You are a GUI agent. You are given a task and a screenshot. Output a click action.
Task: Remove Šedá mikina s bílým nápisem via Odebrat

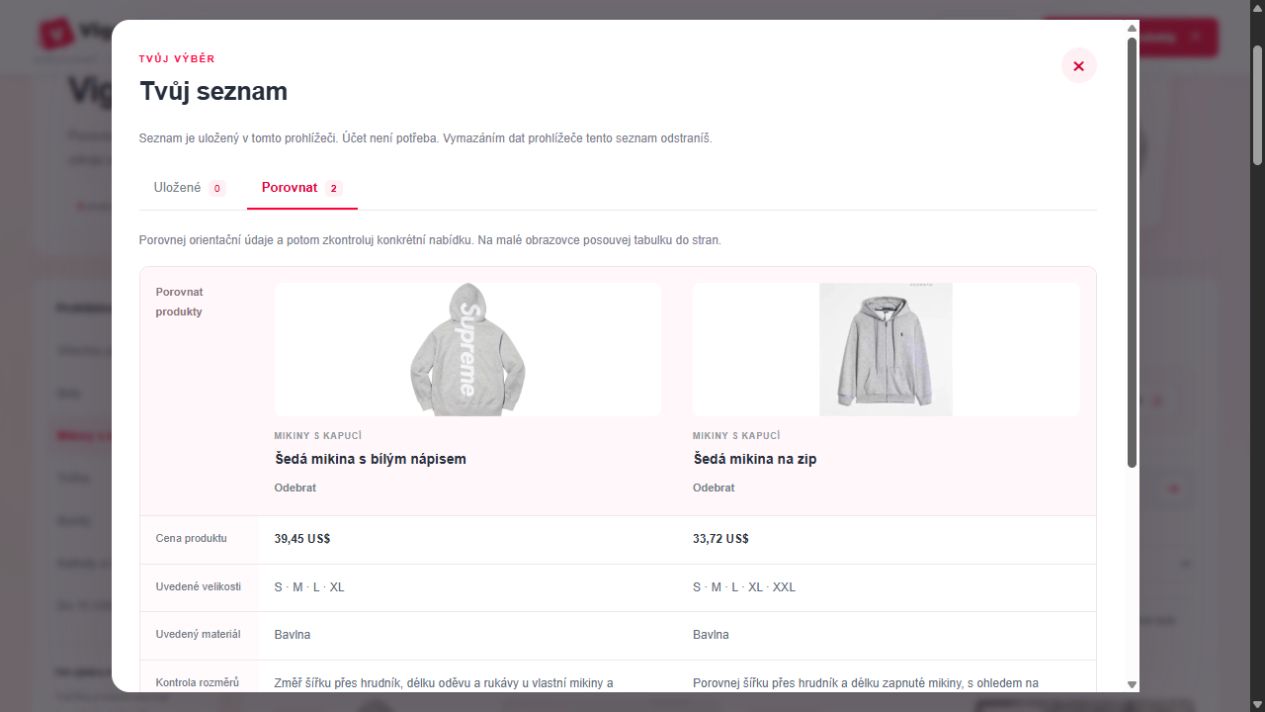[295, 488]
